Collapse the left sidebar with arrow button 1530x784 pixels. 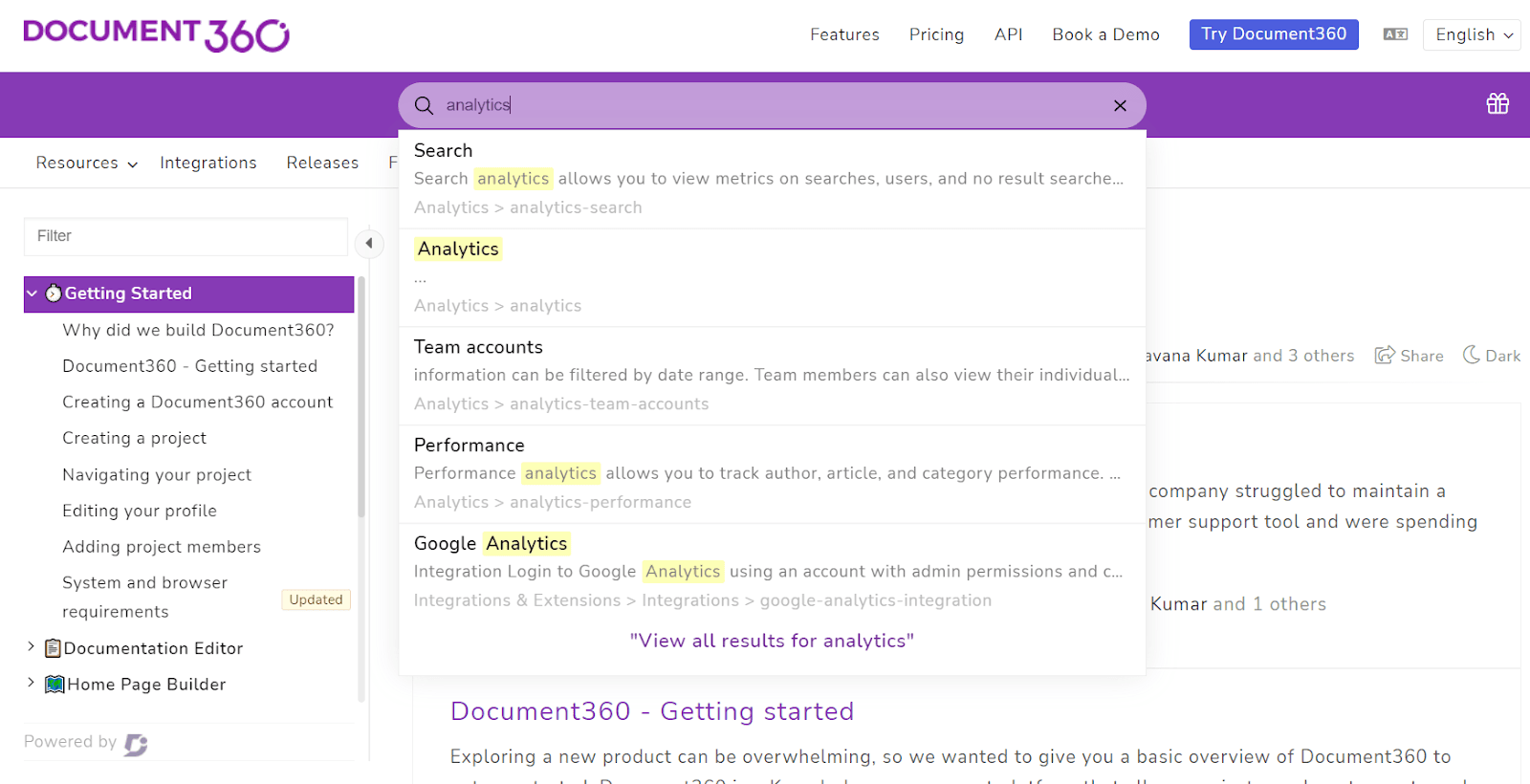point(369,244)
